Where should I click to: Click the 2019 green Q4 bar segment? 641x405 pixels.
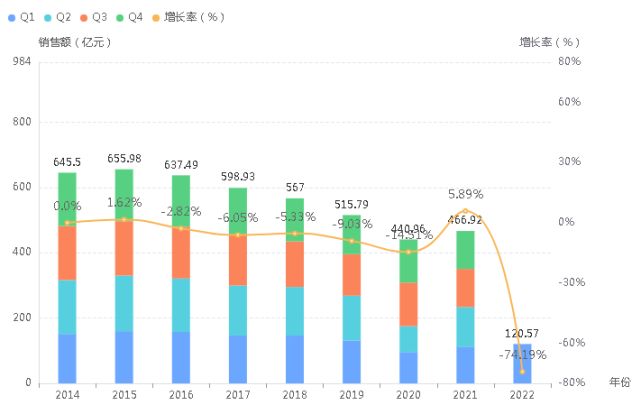click(x=352, y=235)
